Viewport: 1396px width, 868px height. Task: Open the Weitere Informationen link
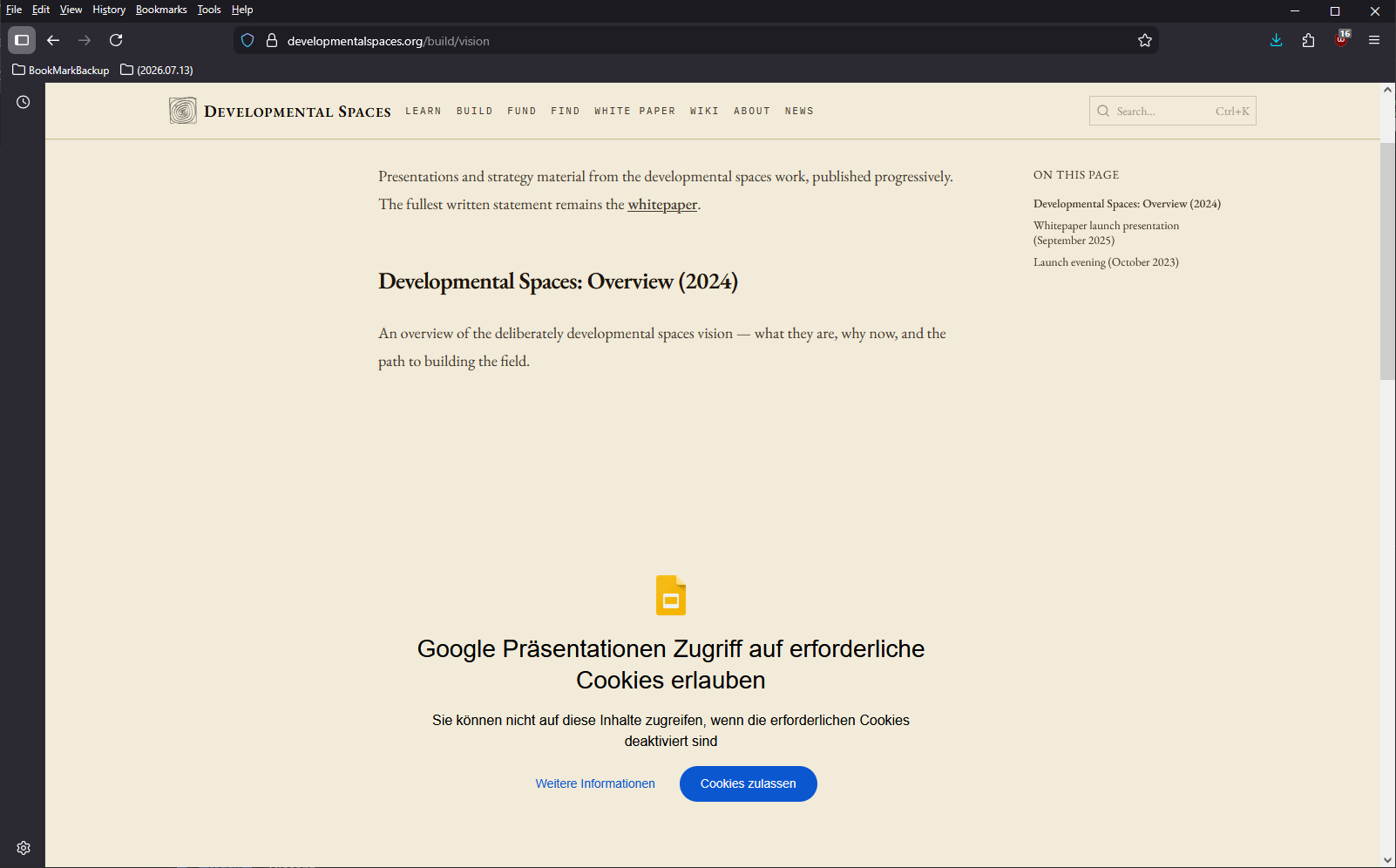point(595,783)
